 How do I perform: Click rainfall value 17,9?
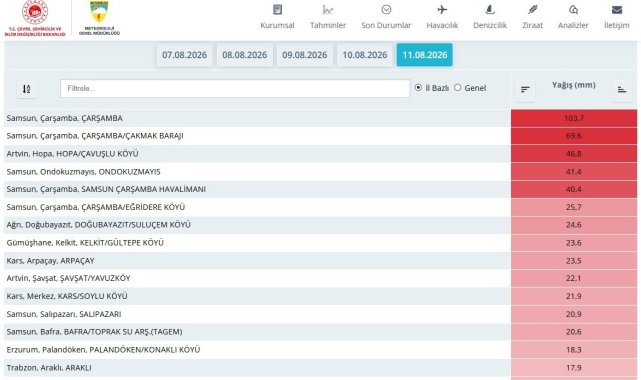pyautogui.click(x=574, y=368)
